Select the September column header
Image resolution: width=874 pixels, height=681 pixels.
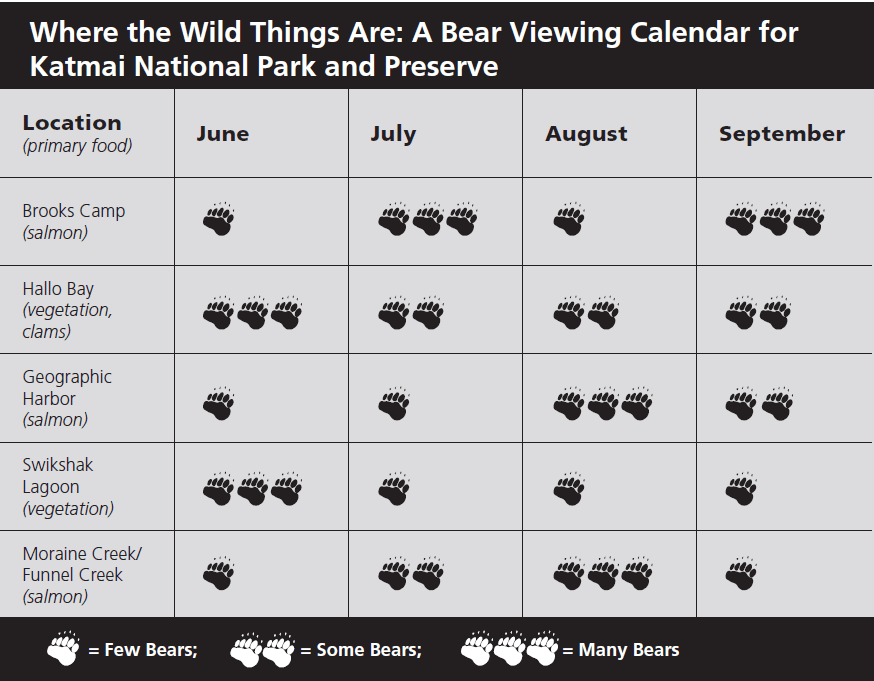pos(782,134)
